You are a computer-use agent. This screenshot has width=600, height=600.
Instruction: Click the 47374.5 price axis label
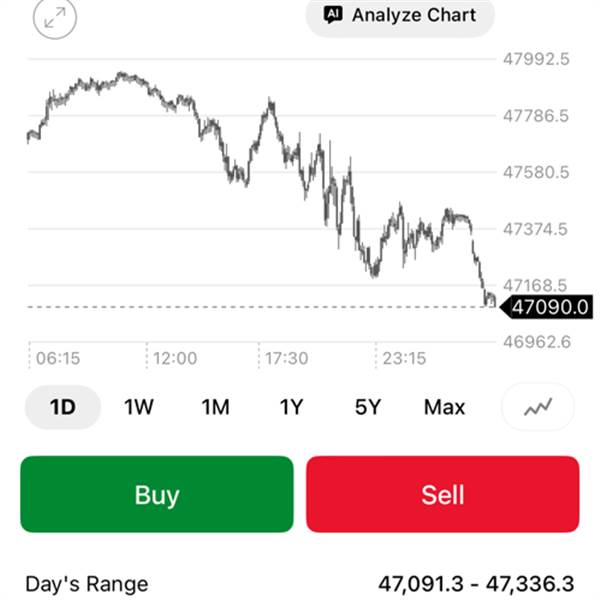[x=535, y=229]
